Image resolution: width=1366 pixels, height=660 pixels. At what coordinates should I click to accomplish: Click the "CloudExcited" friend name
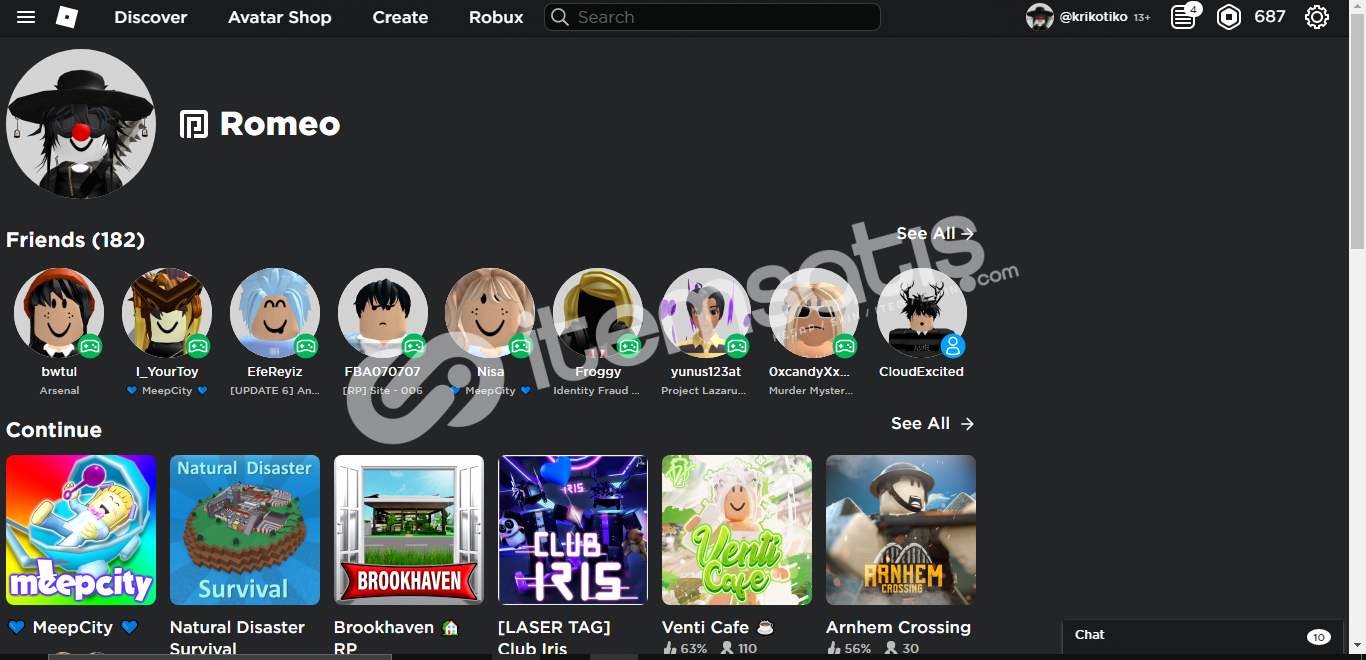pyautogui.click(x=922, y=372)
